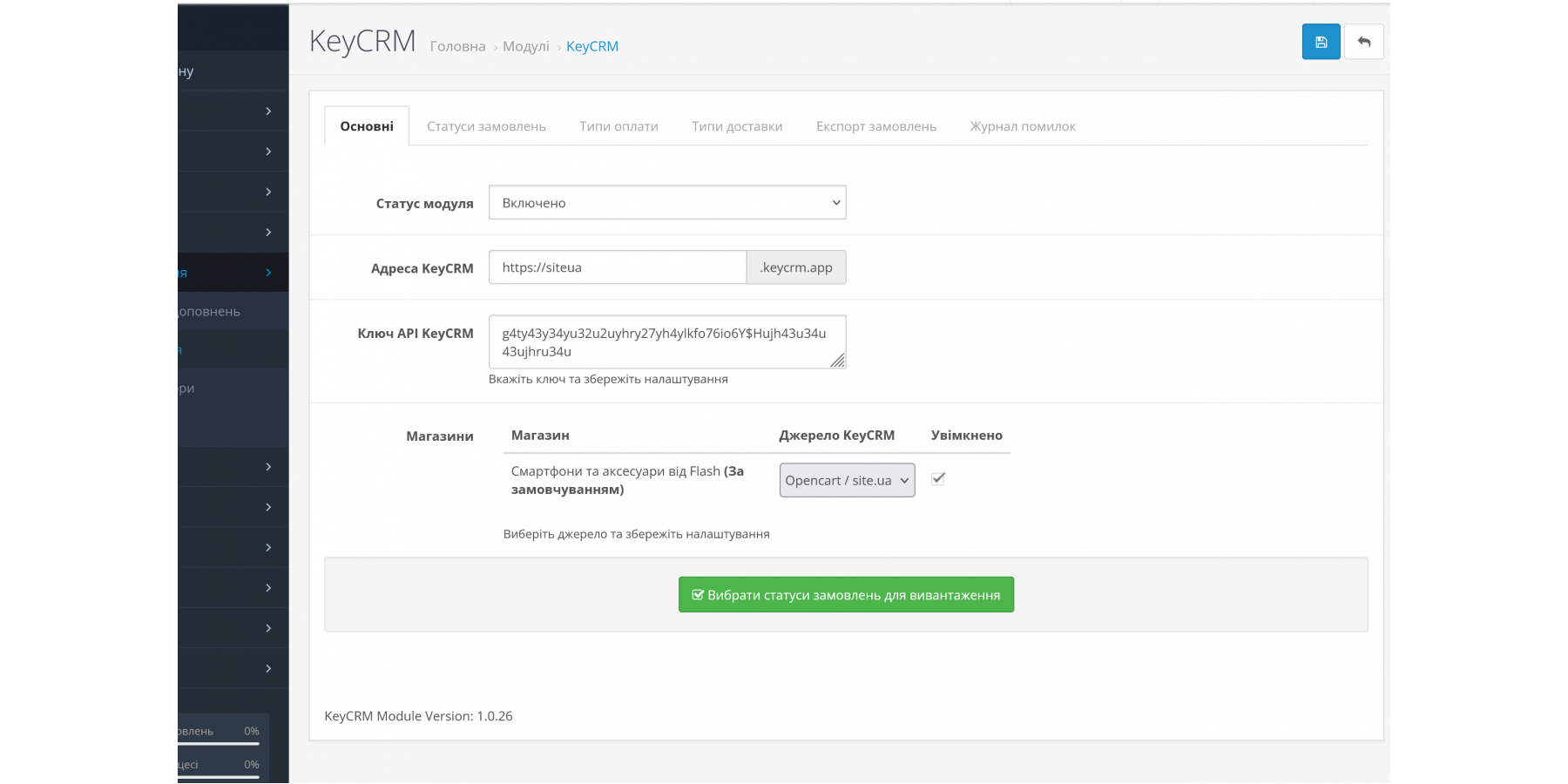This screenshot has height=784, width=1568.
Task: Click the back arrow button at top right
Action: 1364,42
